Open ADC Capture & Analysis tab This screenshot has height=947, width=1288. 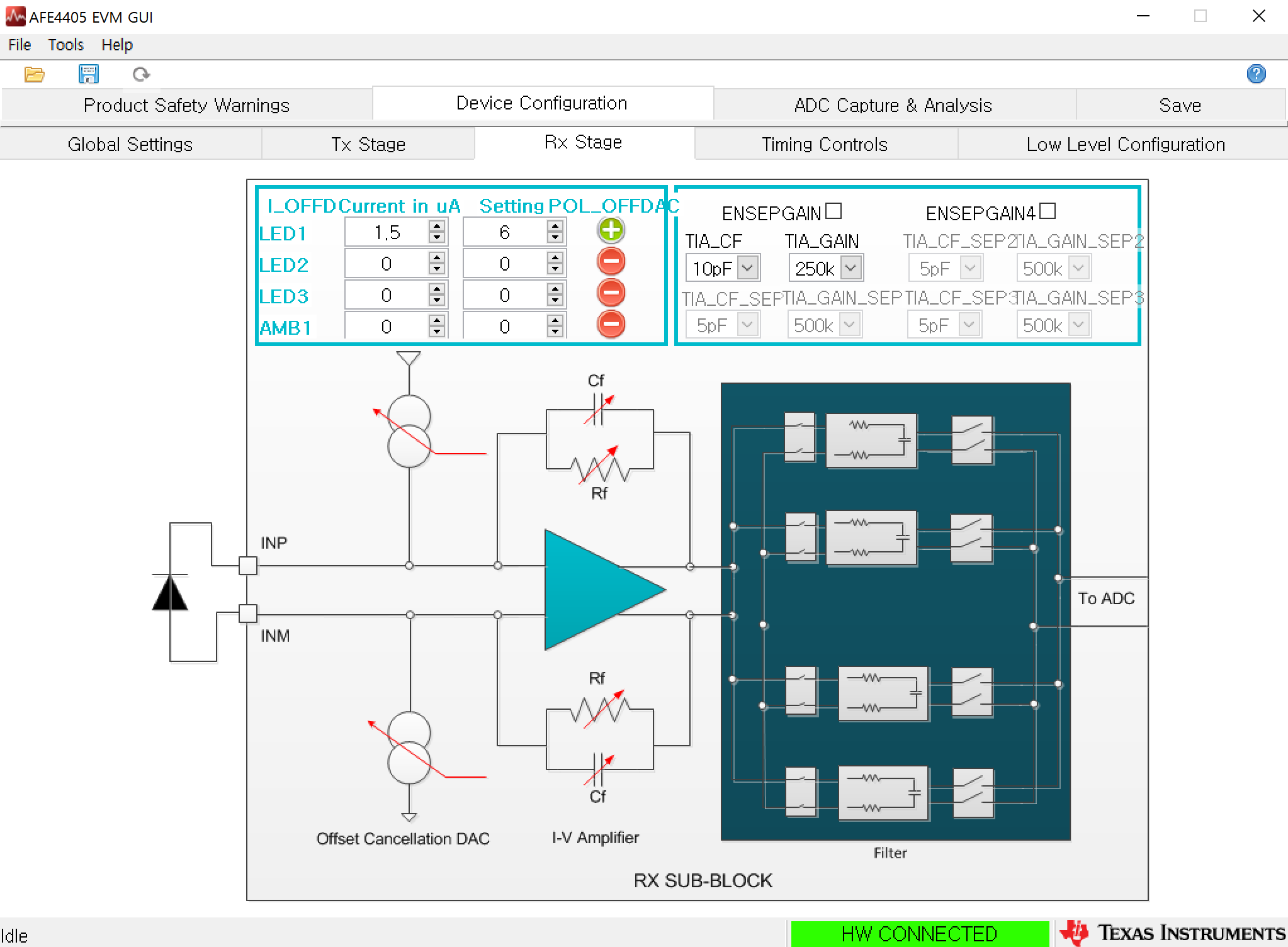point(893,105)
